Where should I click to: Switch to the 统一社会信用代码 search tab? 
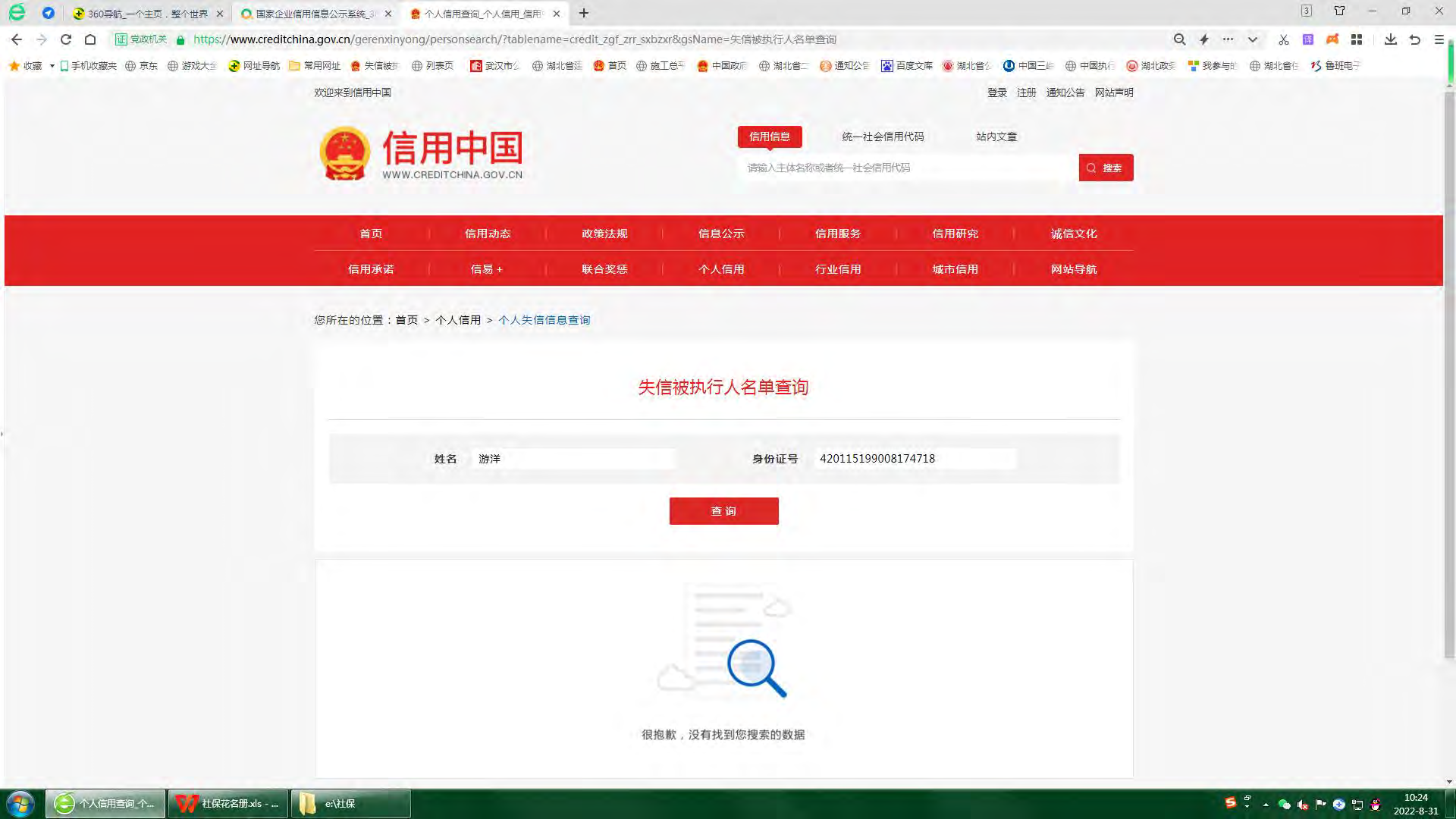click(883, 136)
